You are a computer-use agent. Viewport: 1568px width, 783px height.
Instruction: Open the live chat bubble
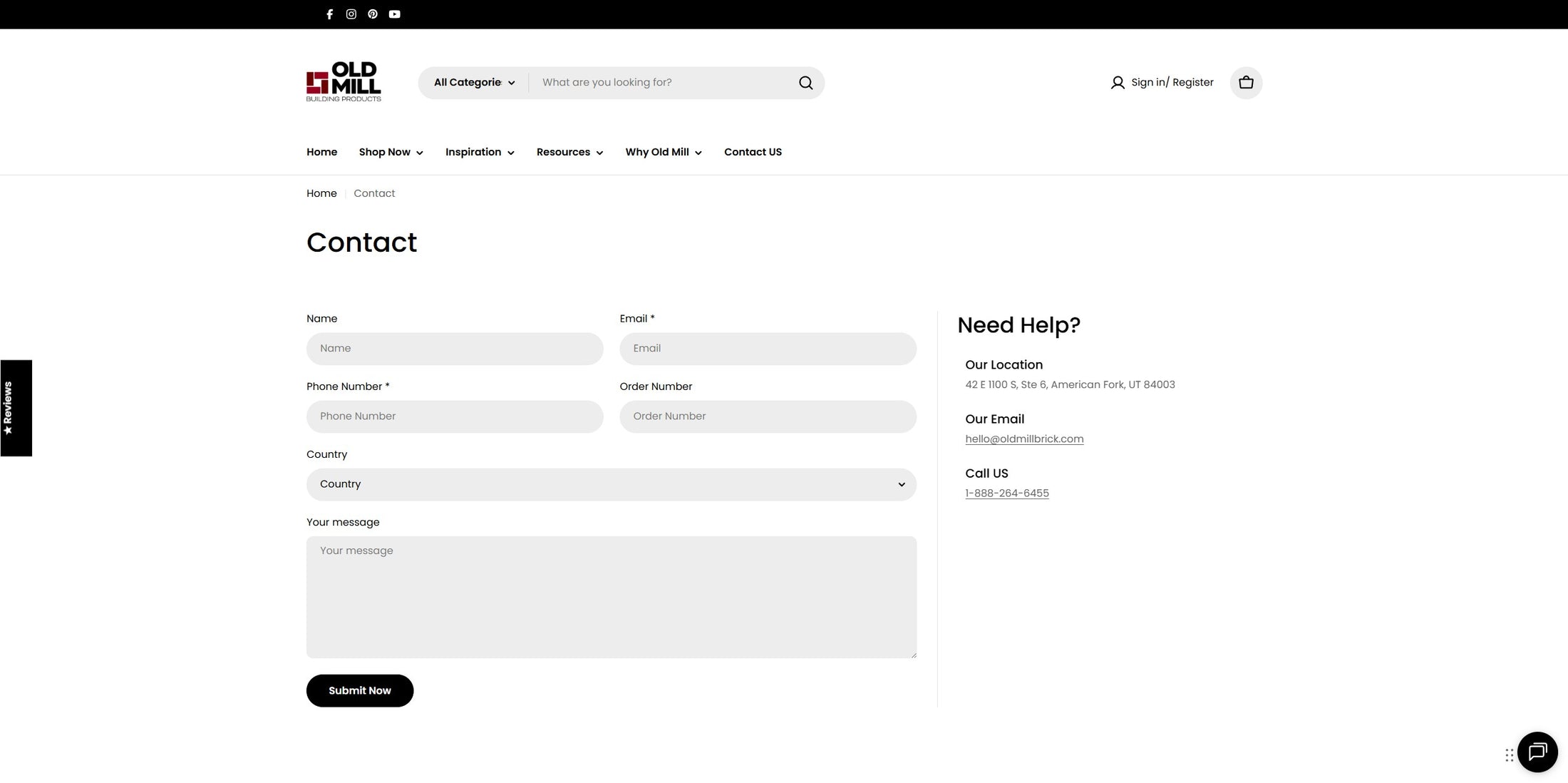[x=1537, y=752]
